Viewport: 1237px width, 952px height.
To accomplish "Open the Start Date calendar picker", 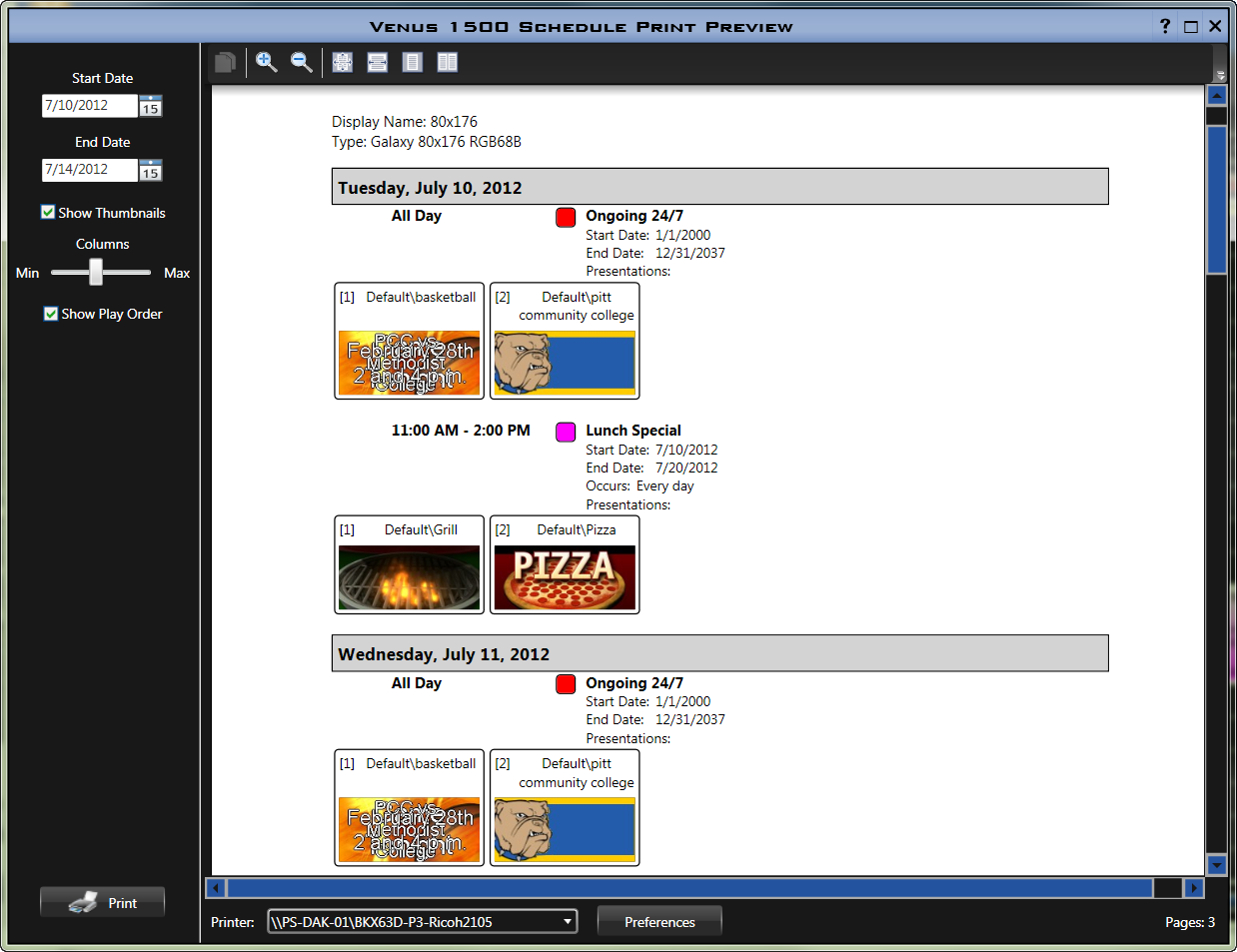I will (x=150, y=106).
